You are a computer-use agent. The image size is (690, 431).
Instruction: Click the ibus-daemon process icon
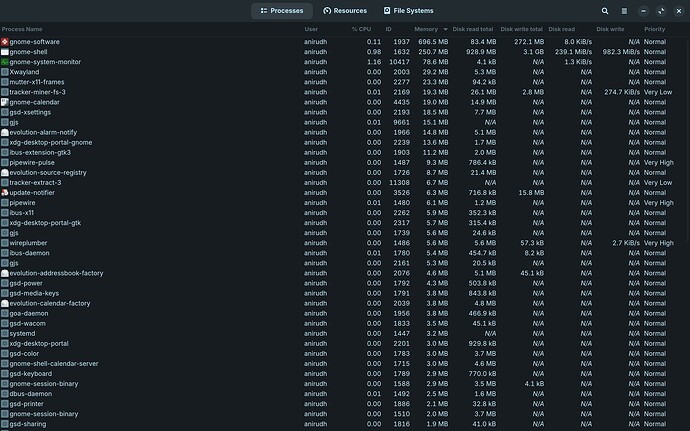click(5, 253)
